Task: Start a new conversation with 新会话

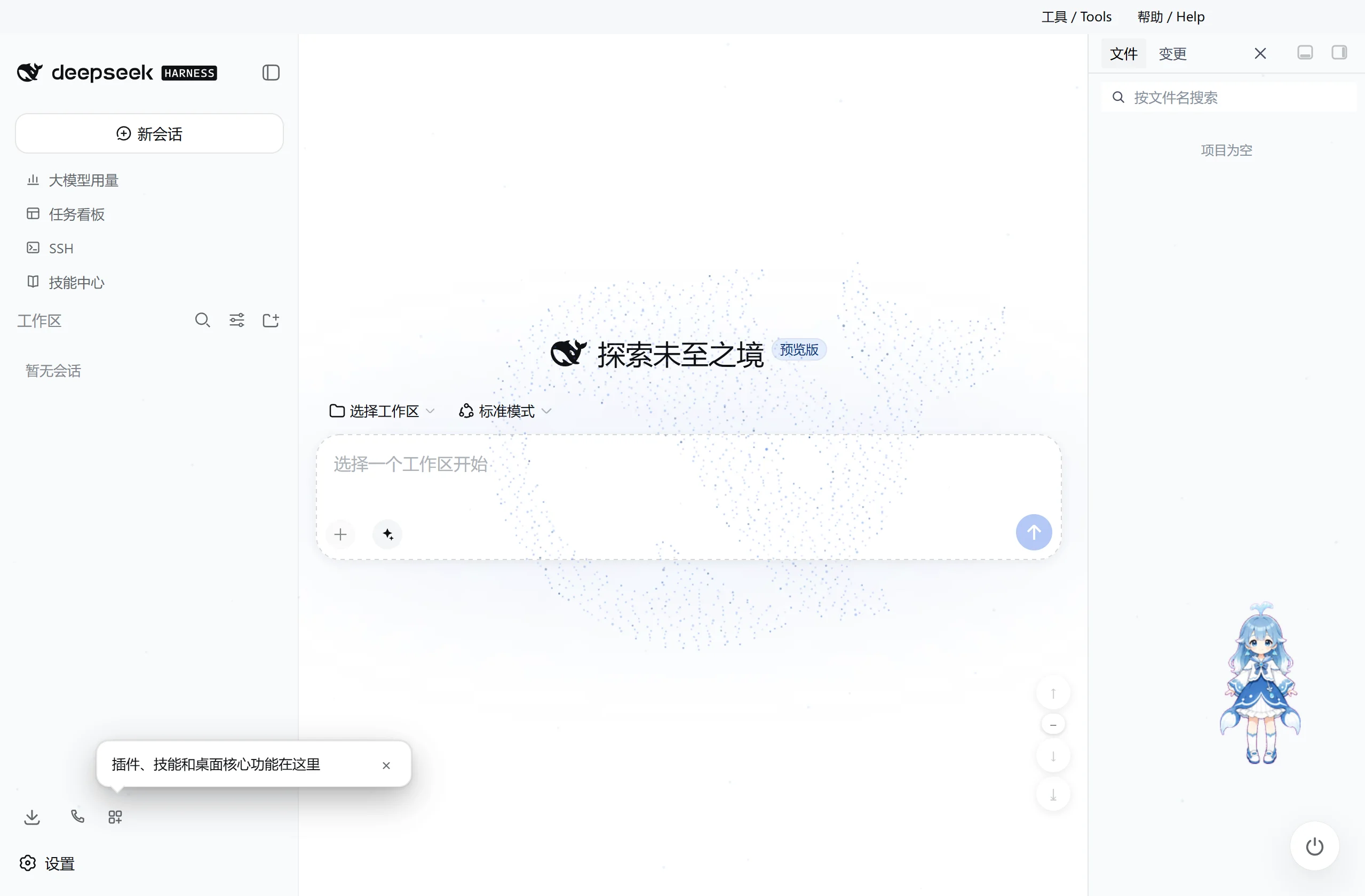Action: click(149, 133)
